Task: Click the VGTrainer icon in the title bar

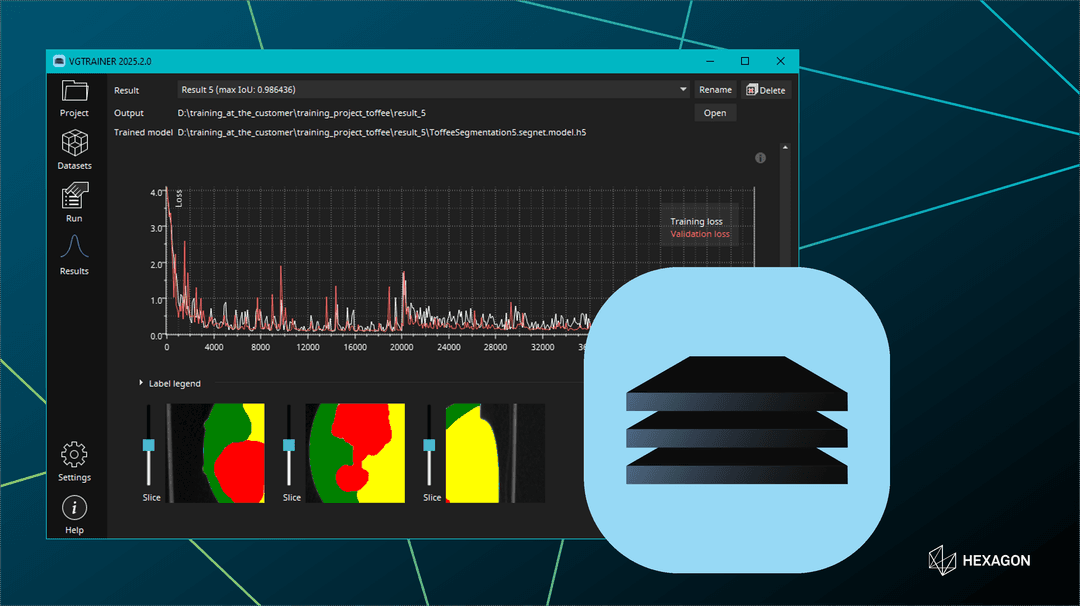Action: (59, 61)
